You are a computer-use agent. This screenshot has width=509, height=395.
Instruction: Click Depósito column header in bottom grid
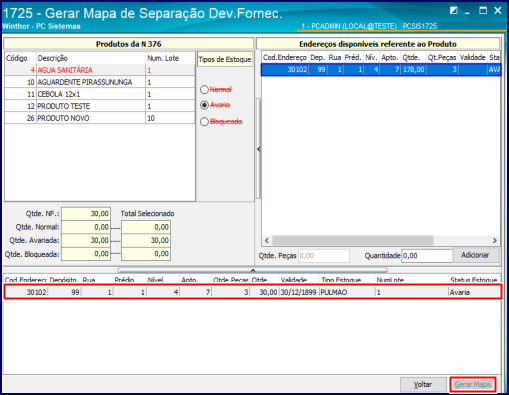pyautogui.click(x=65, y=280)
